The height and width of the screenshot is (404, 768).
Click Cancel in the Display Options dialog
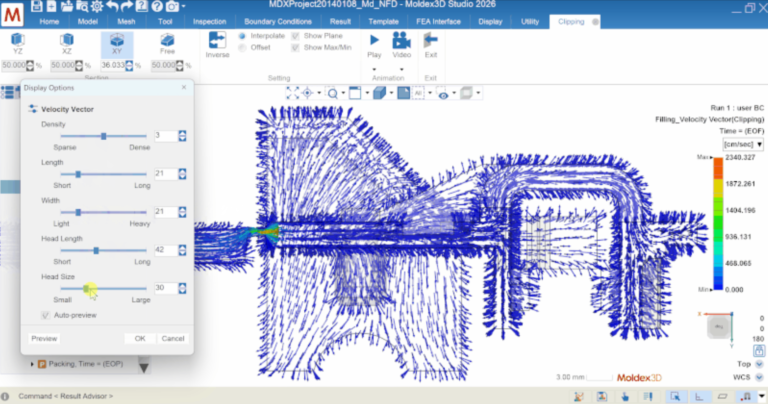(x=173, y=338)
